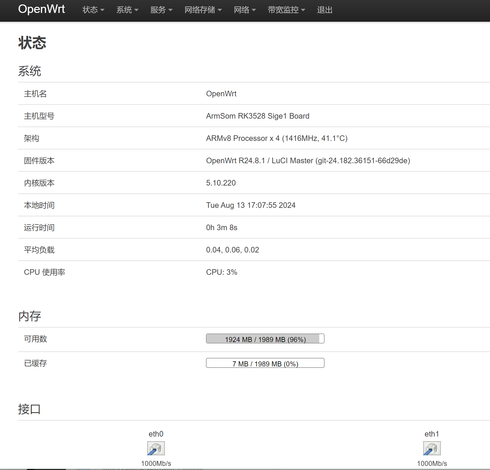This screenshot has height=470, width=490.
Task: Select the ArmSom RK3528 Sige1 Board text
Action: tap(258, 116)
